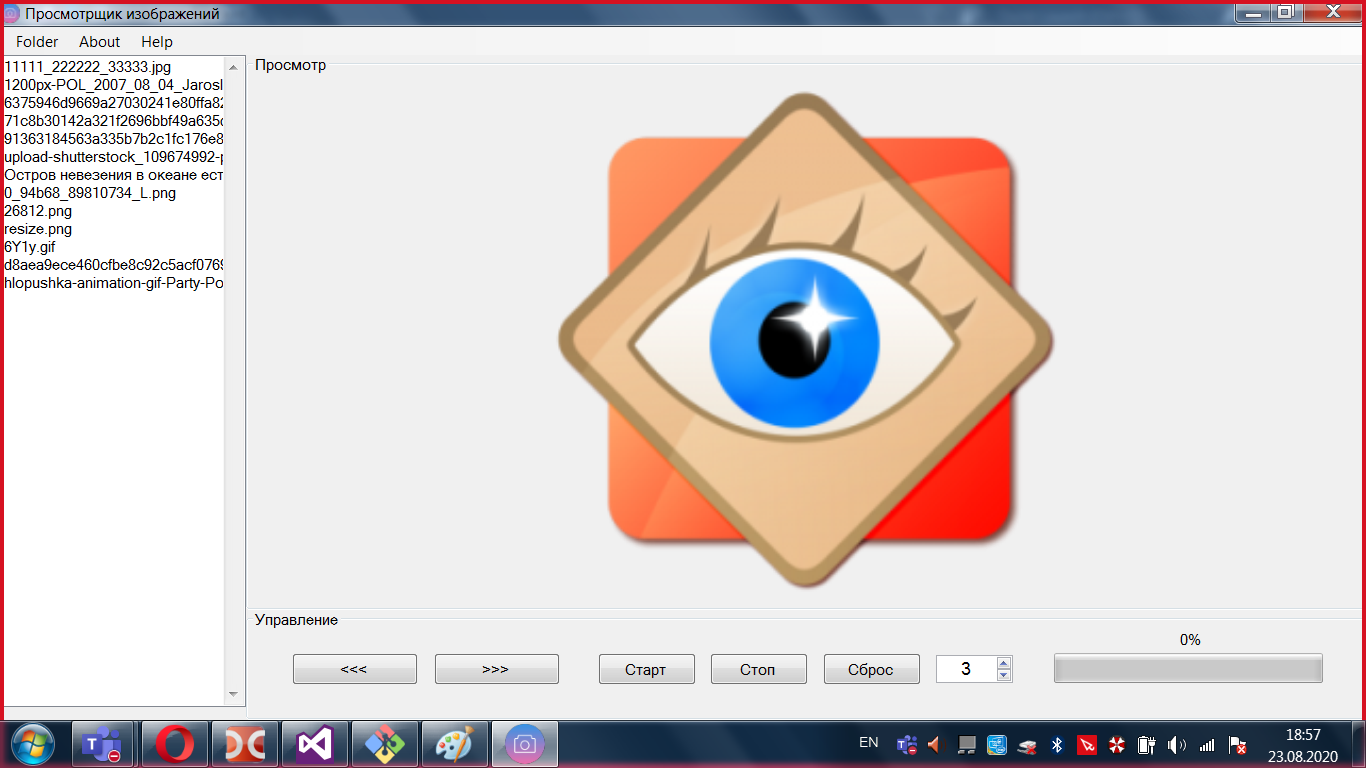The width and height of the screenshot is (1366, 768).
Task: Click >>> to show the next image
Action: [x=496, y=669]
